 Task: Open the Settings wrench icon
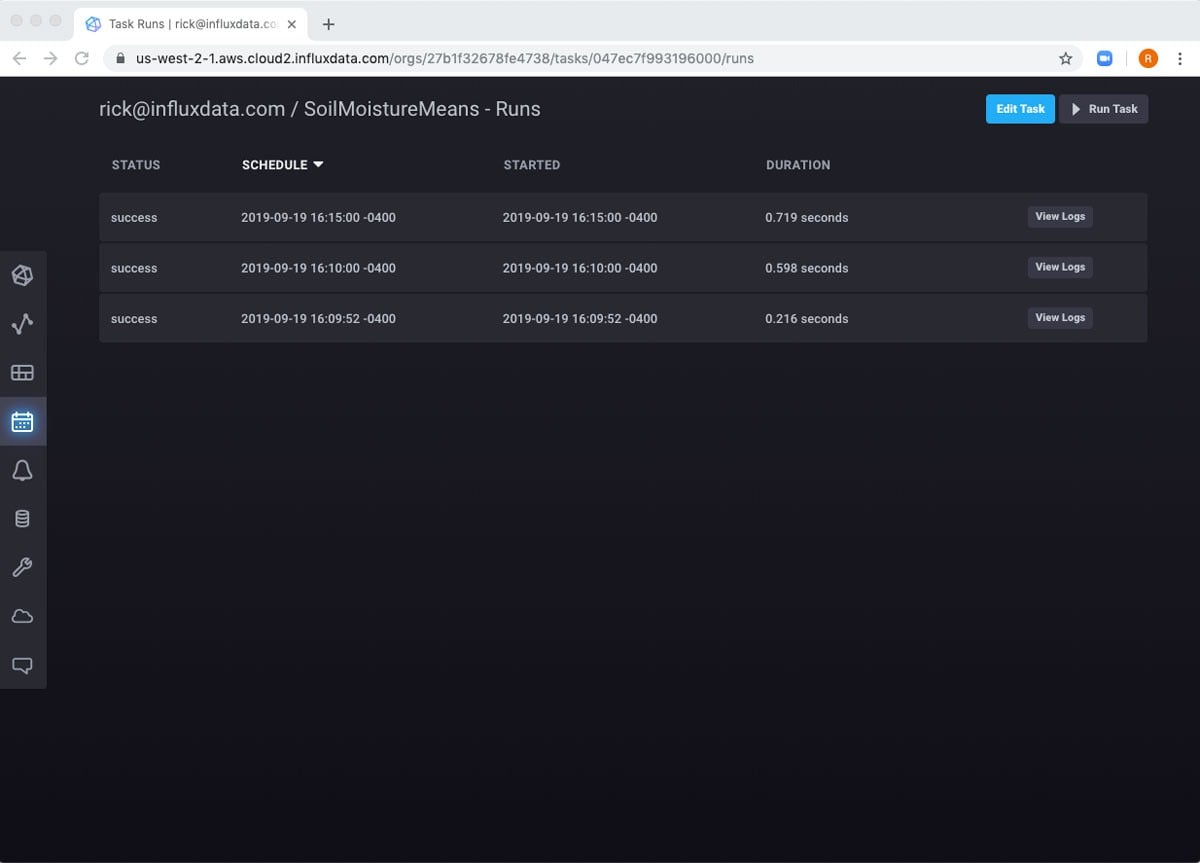pos(22,567)
